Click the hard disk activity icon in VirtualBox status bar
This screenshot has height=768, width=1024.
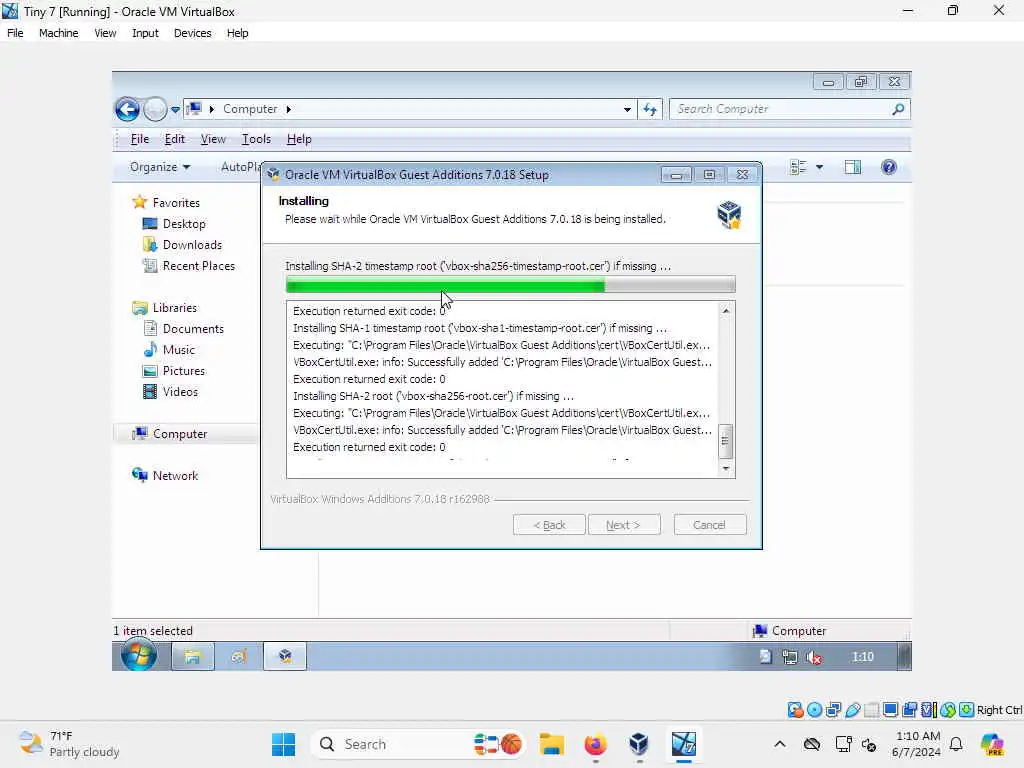point(795,710)
